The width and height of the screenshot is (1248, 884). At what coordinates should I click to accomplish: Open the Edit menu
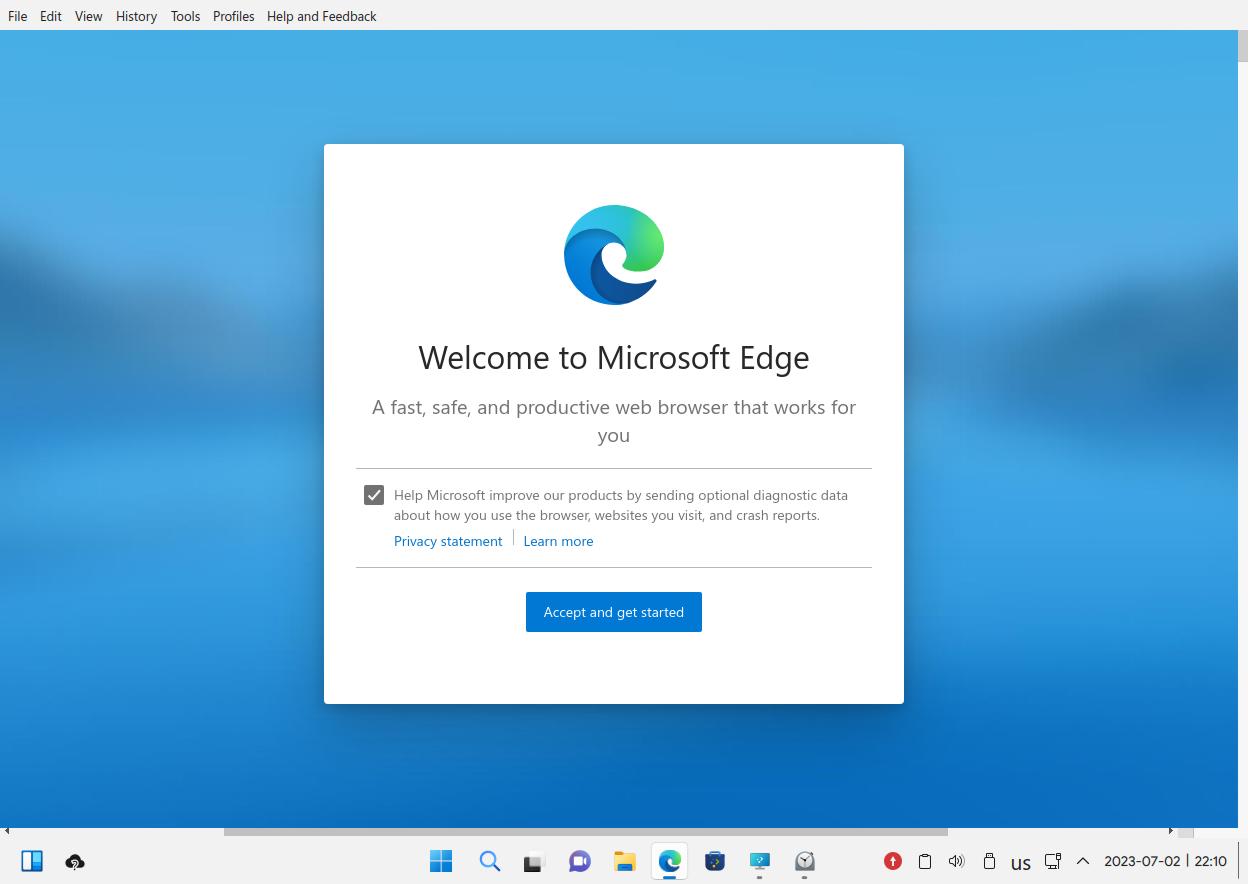[51, 16]
